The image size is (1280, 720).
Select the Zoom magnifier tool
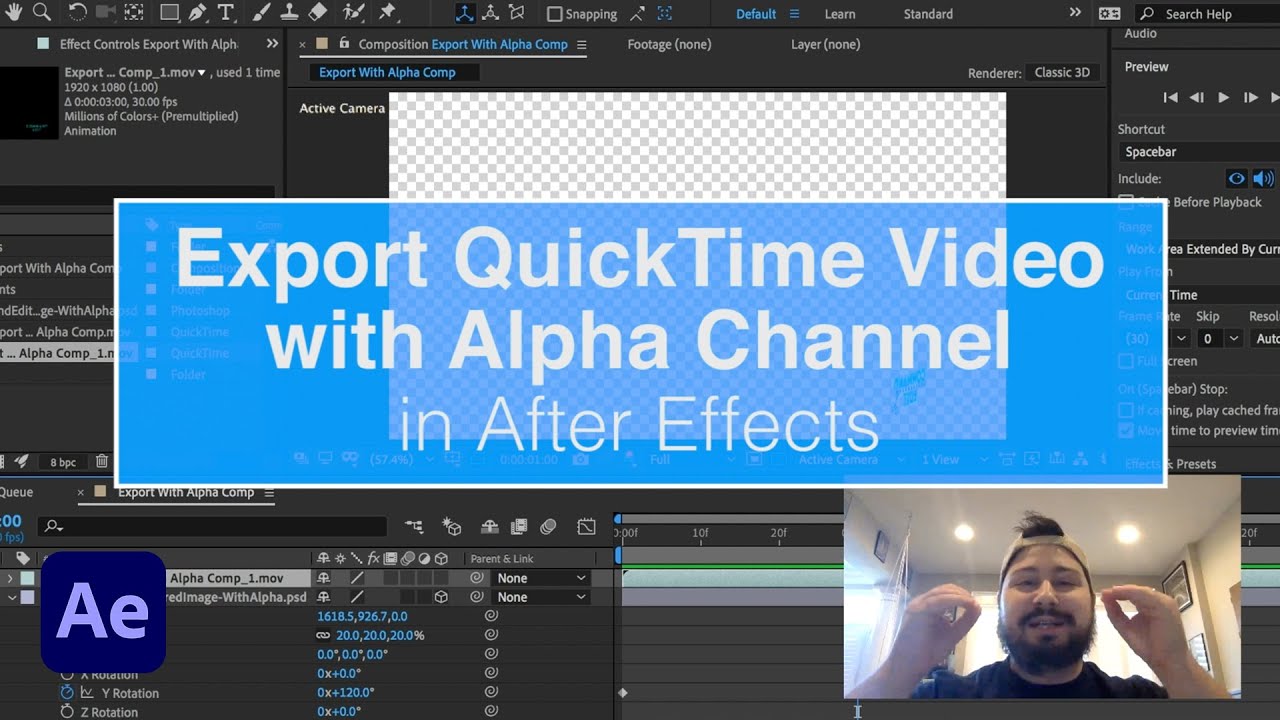click(x=41, y=12)
